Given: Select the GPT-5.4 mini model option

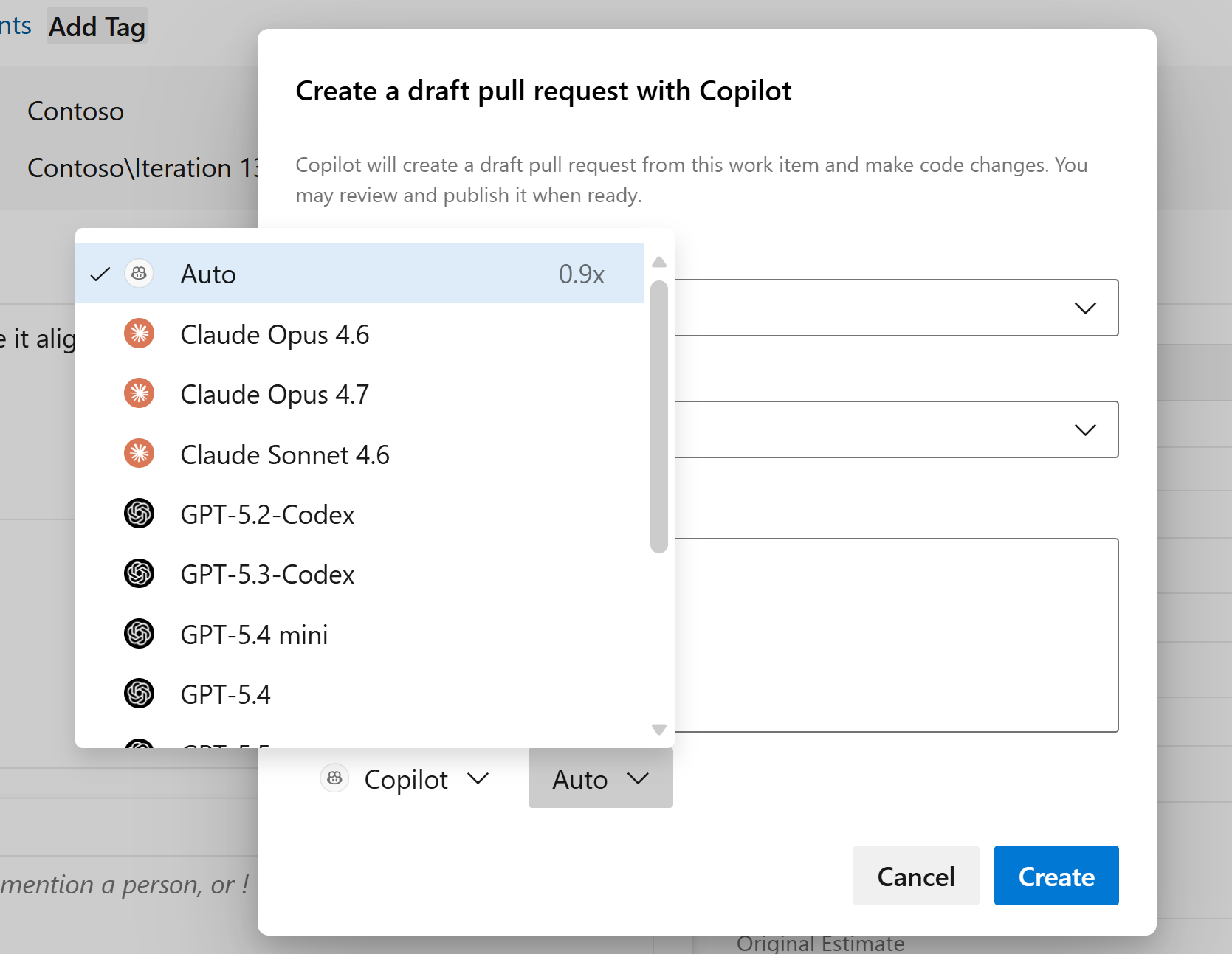Looking at the screenshot, I should [359, 635].
